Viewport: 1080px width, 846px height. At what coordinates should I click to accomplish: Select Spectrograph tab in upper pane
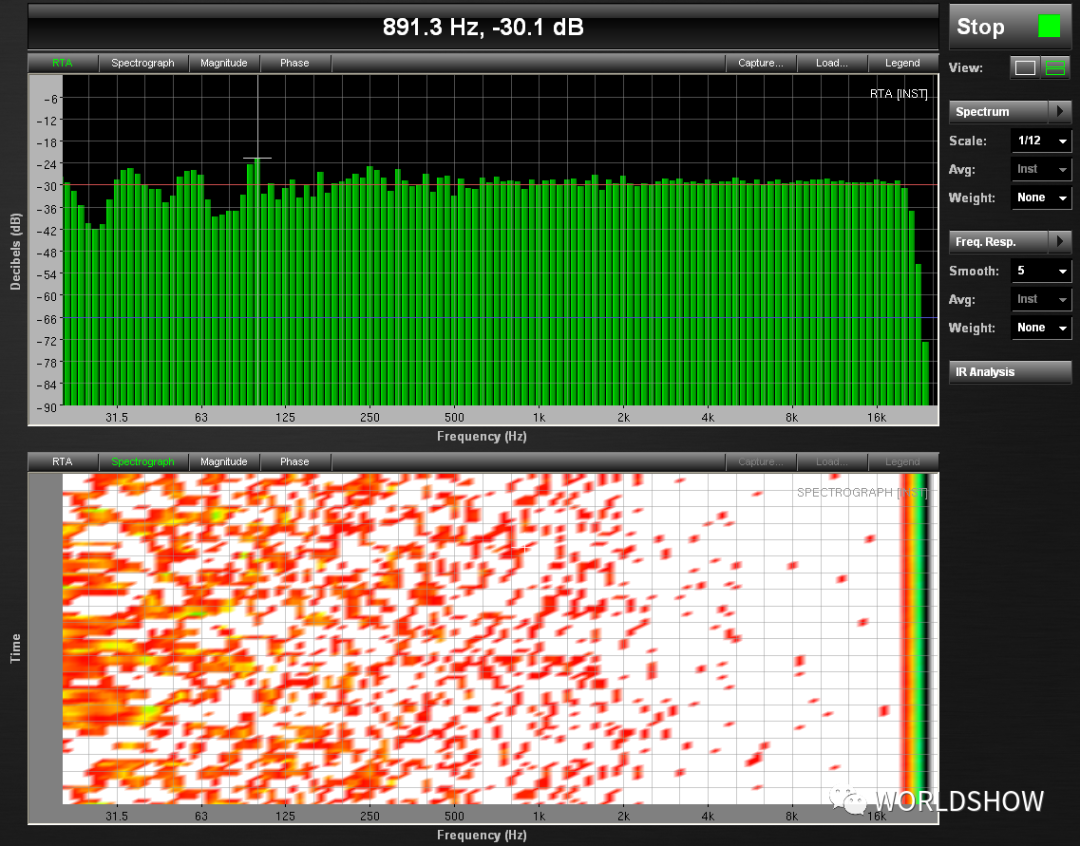tap(143, 63)
